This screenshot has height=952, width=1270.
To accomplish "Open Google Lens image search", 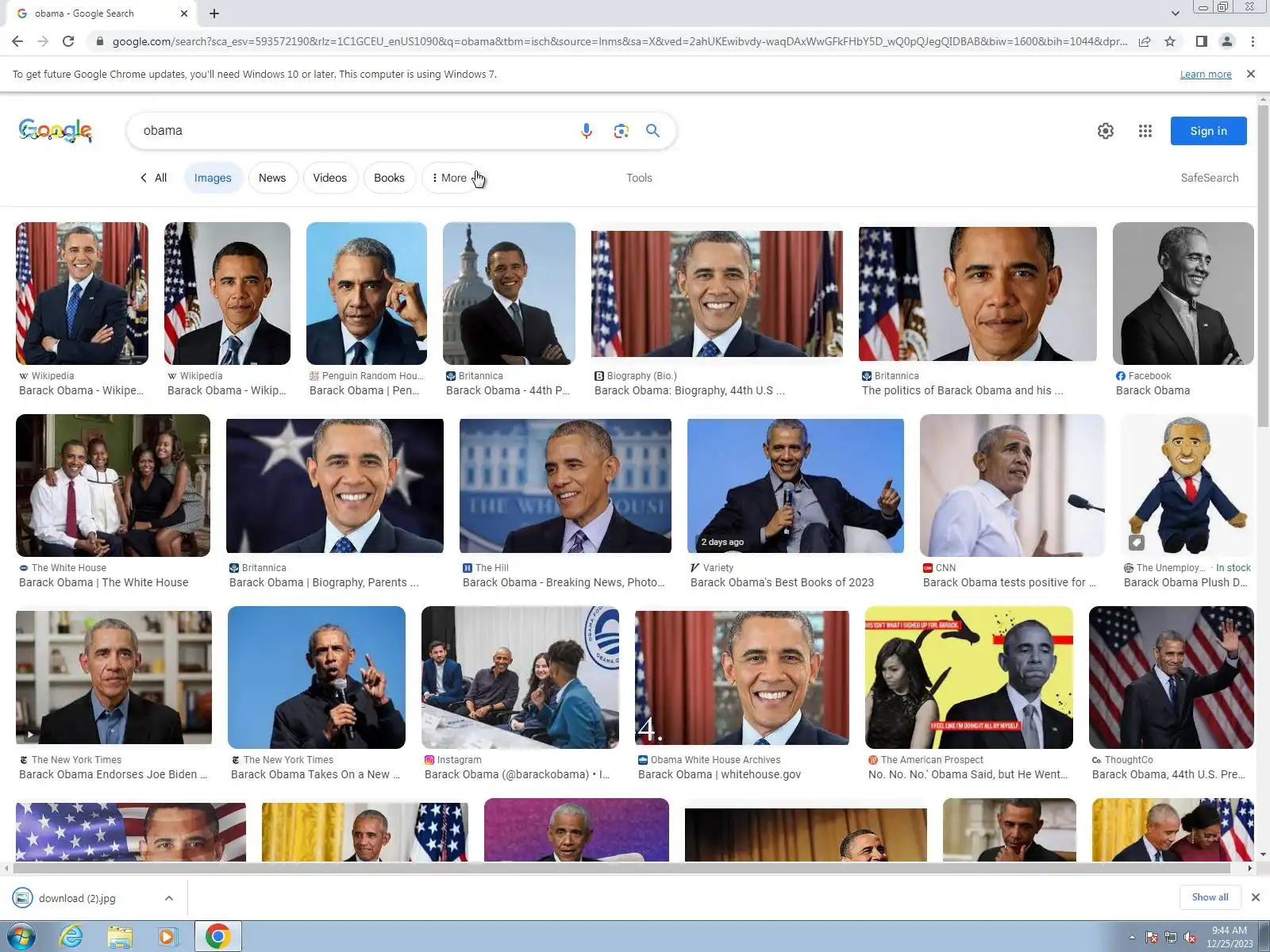I will pyautogui.click(x=621, y=131).
